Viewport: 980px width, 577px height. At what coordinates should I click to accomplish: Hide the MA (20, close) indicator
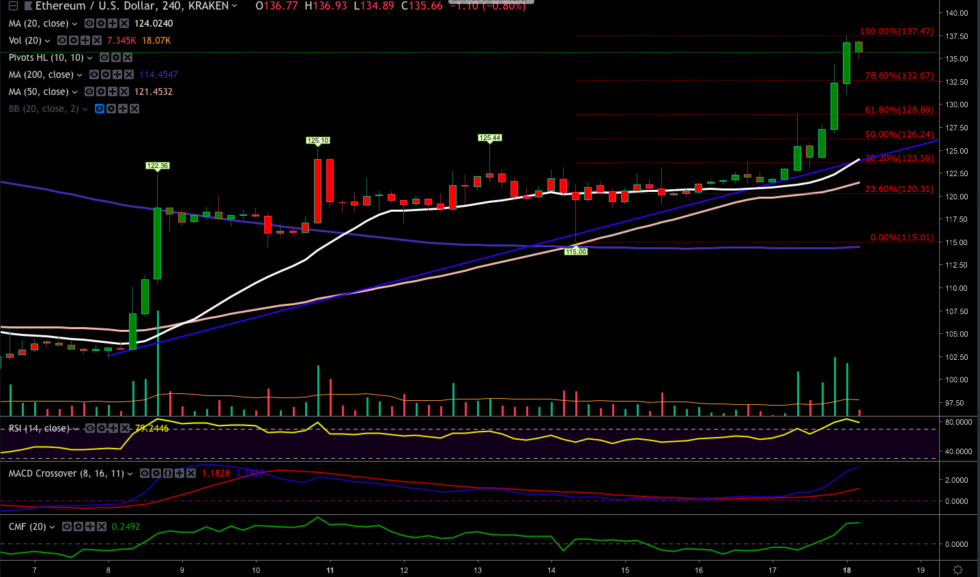click(x=87, y=23)
